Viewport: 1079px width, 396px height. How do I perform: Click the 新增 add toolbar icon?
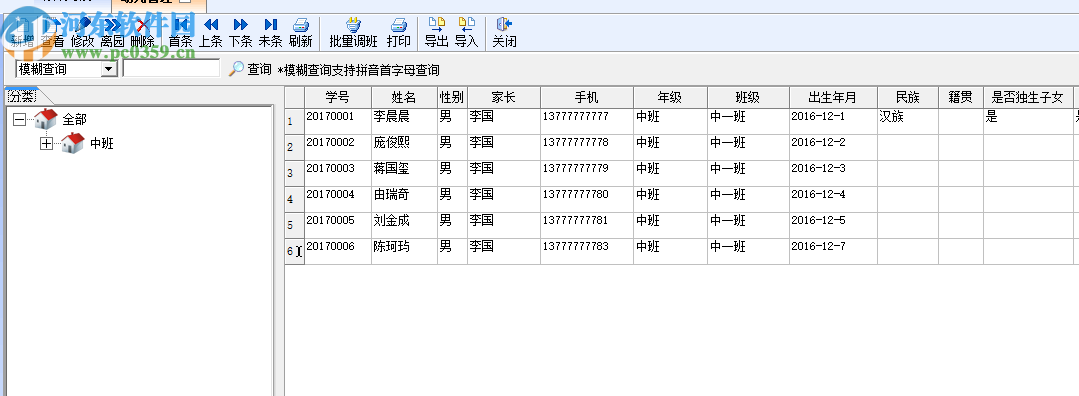click(22, 26)
